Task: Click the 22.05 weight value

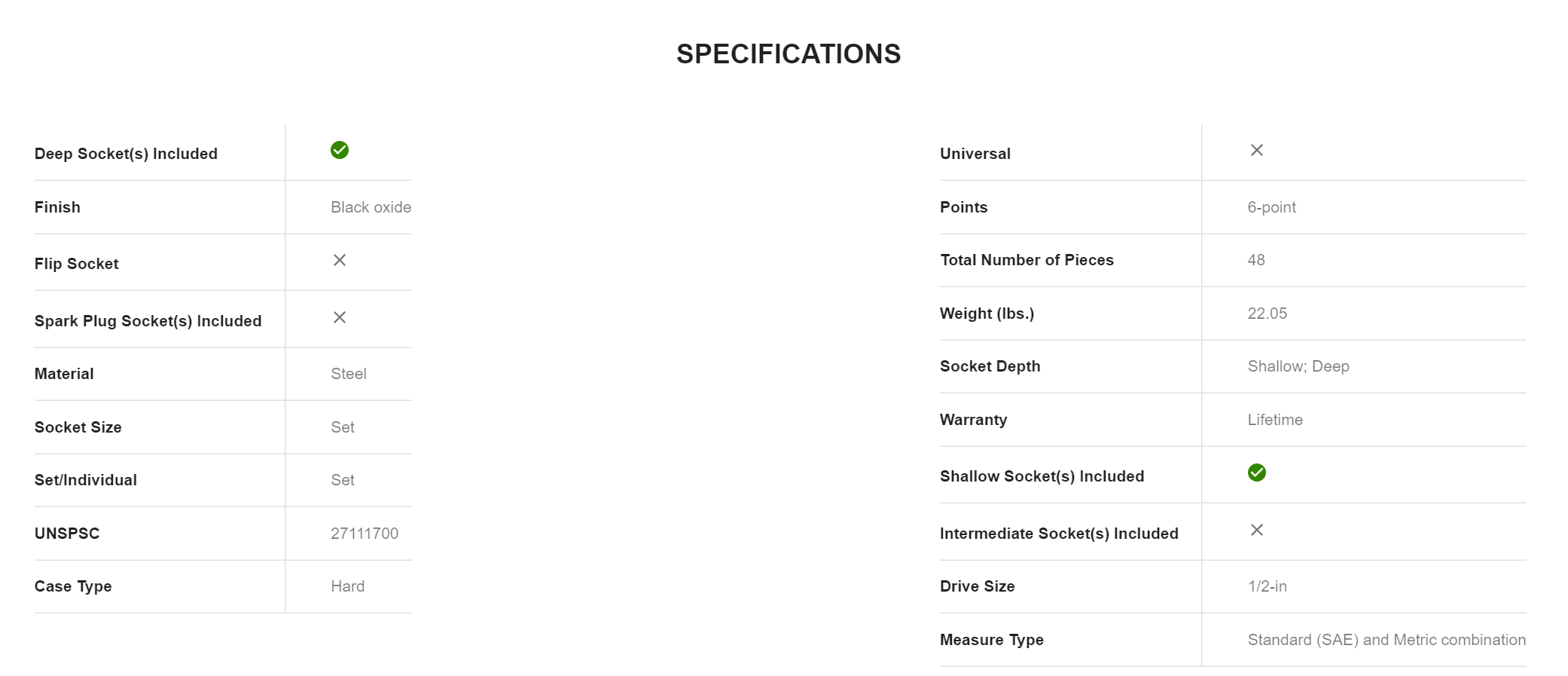Action: [x=1267, y=314]
